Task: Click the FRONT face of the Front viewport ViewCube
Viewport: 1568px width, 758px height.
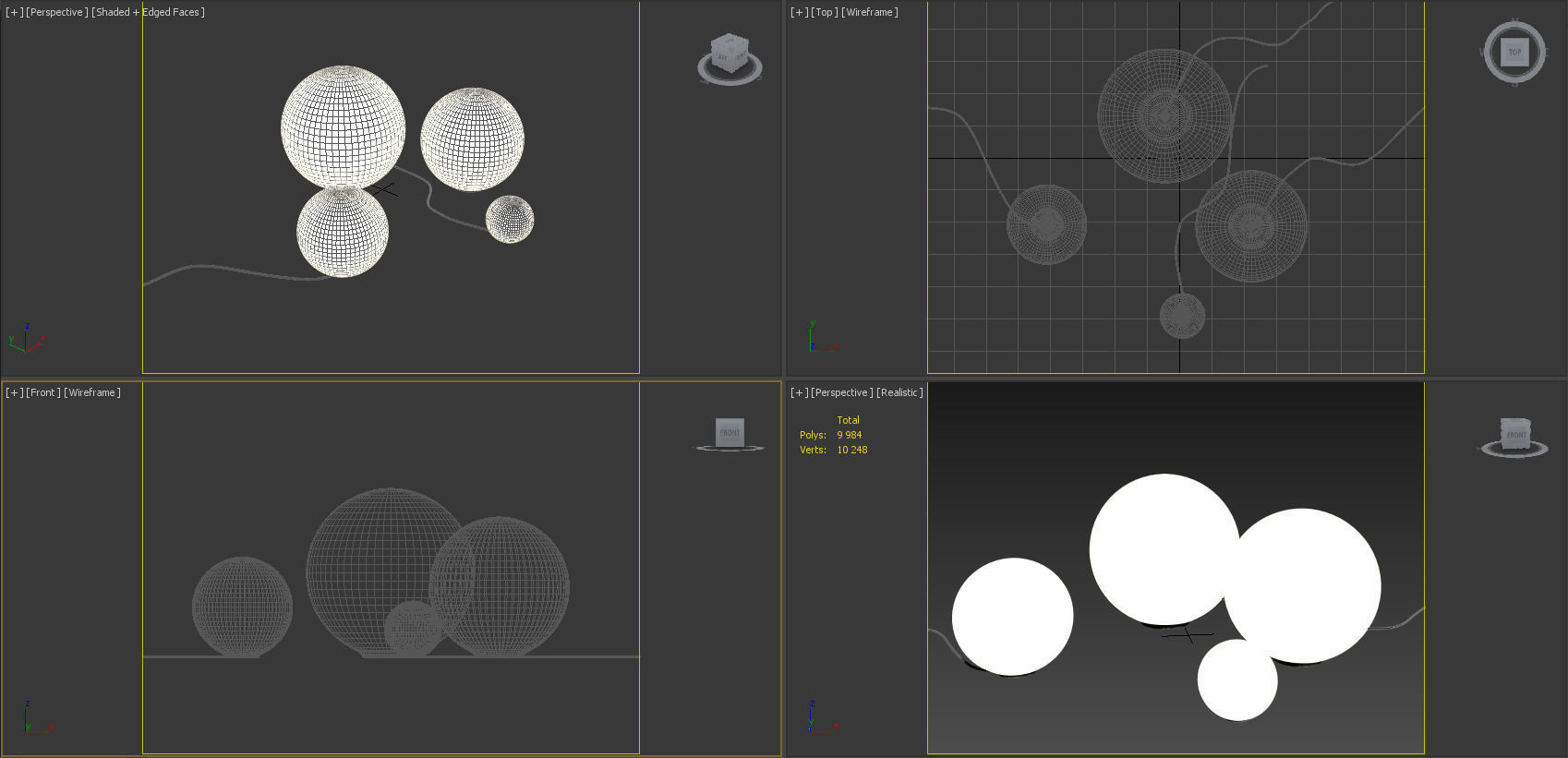Action: [x=730, y=432]
